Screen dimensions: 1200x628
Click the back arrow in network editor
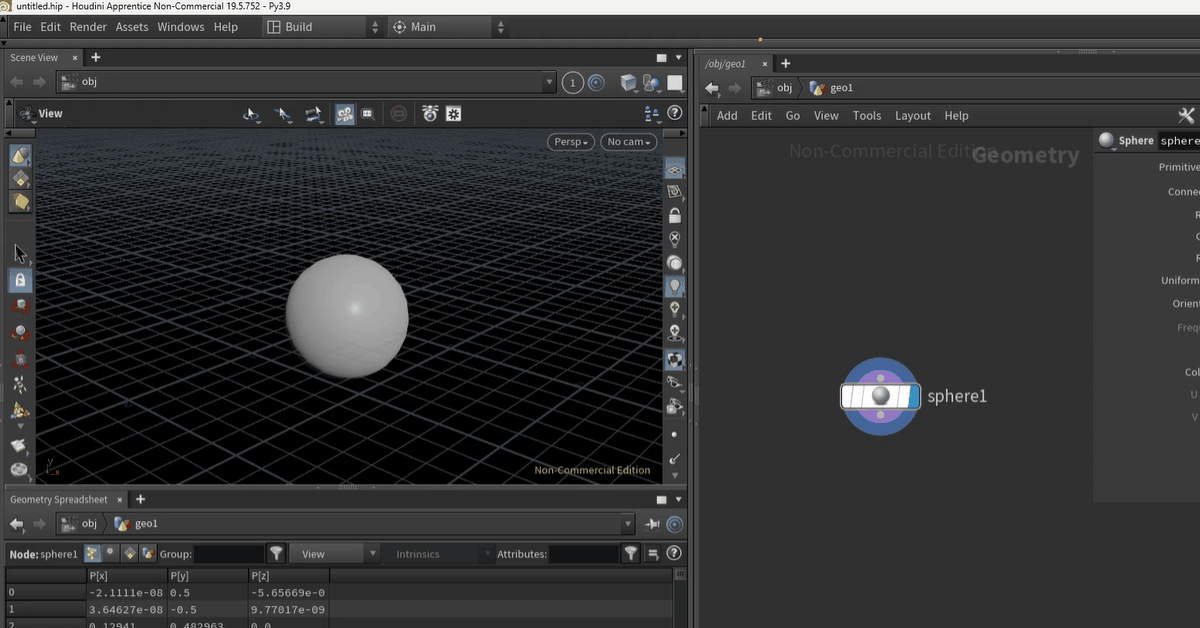pos(712,88)
